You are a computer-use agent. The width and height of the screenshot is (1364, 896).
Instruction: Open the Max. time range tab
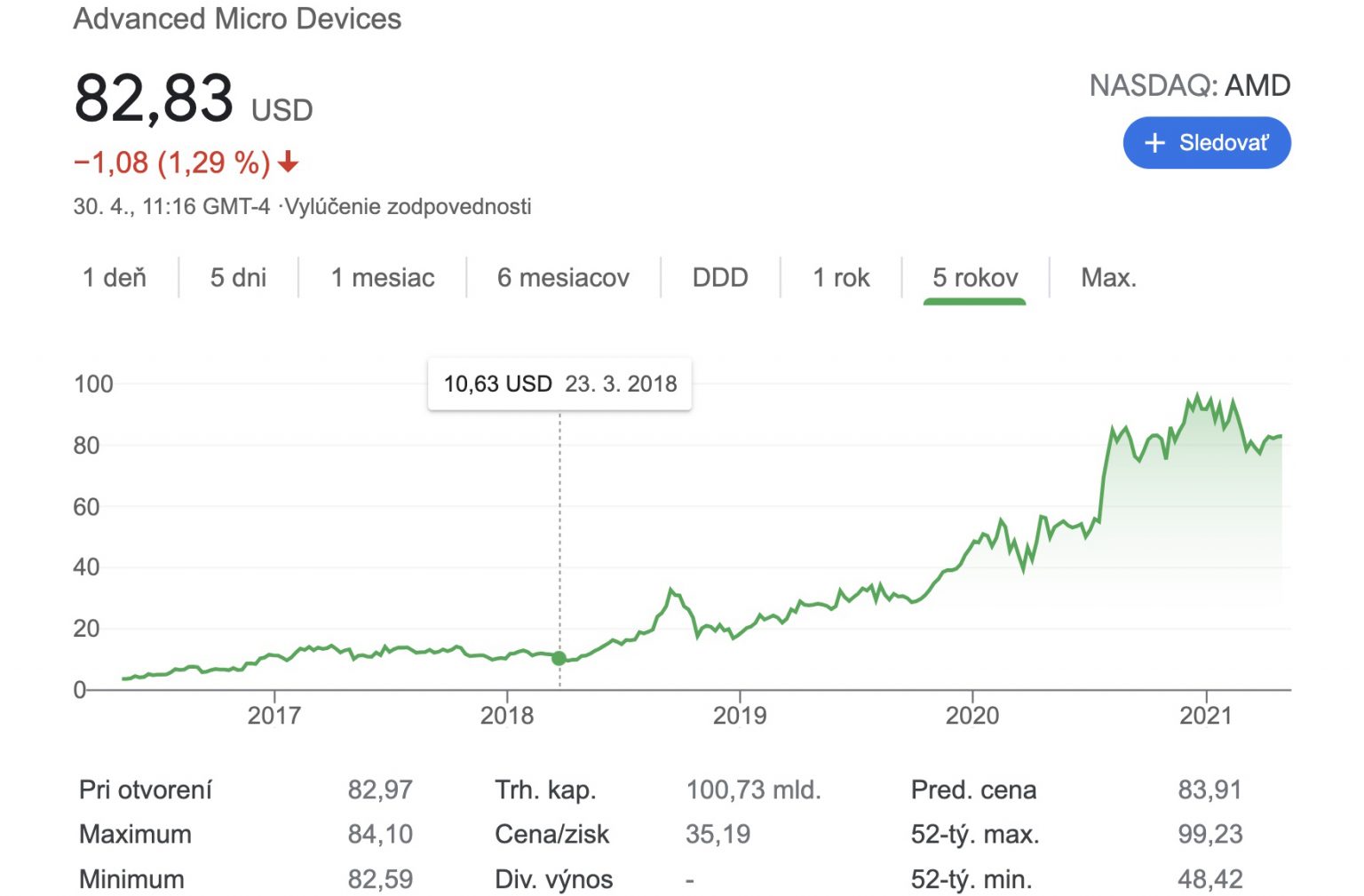click(x=1108, y=278)
